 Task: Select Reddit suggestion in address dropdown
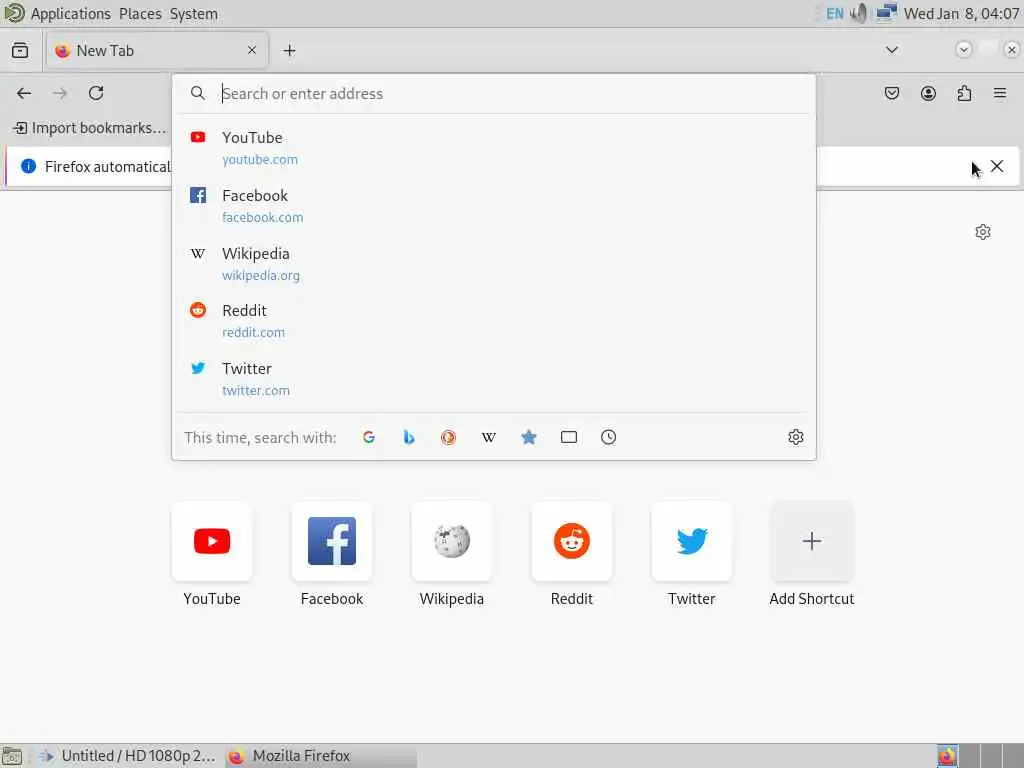click(494, 321)
